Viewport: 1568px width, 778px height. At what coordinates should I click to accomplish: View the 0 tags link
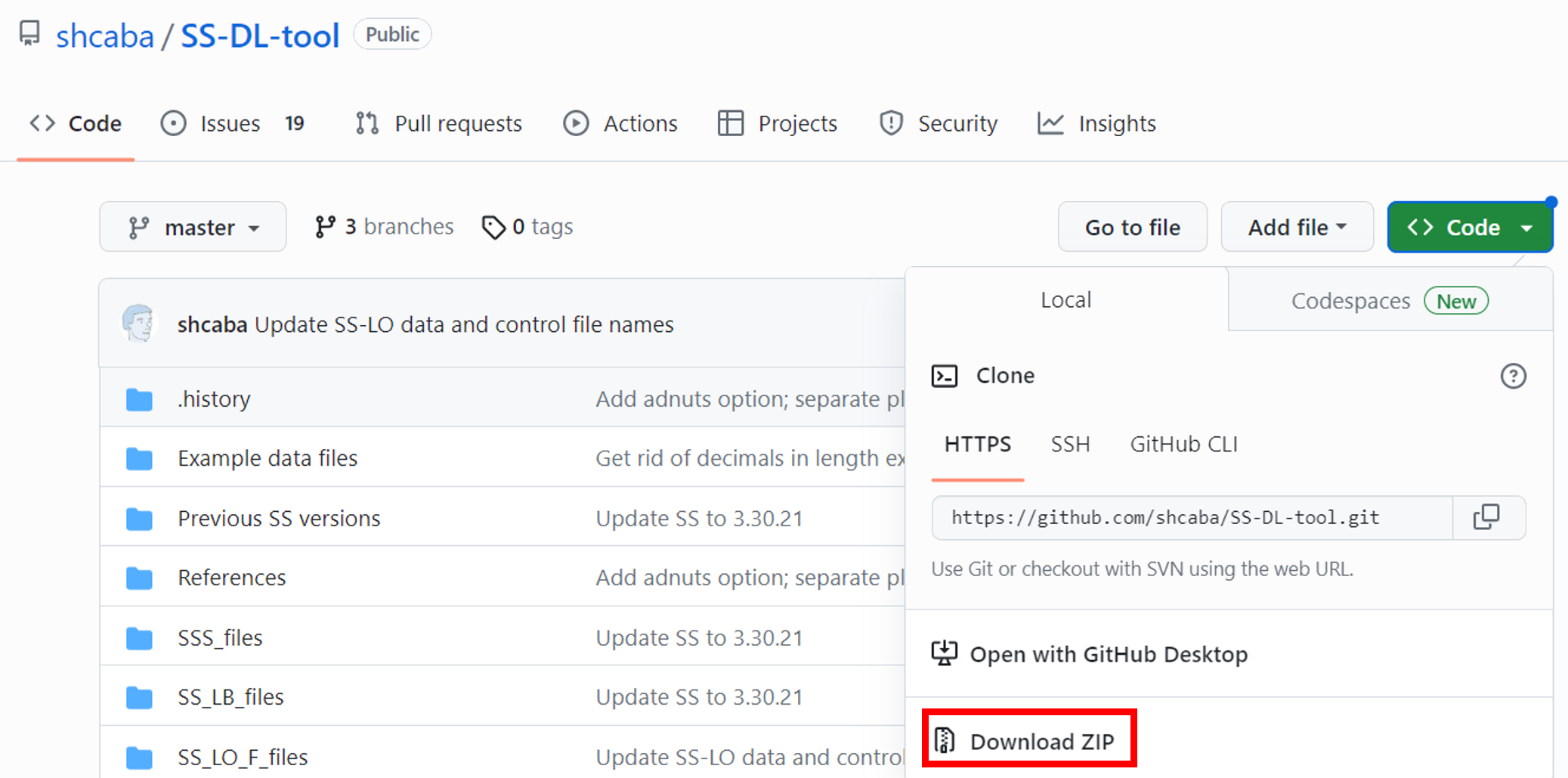click(x=527, y=227)
